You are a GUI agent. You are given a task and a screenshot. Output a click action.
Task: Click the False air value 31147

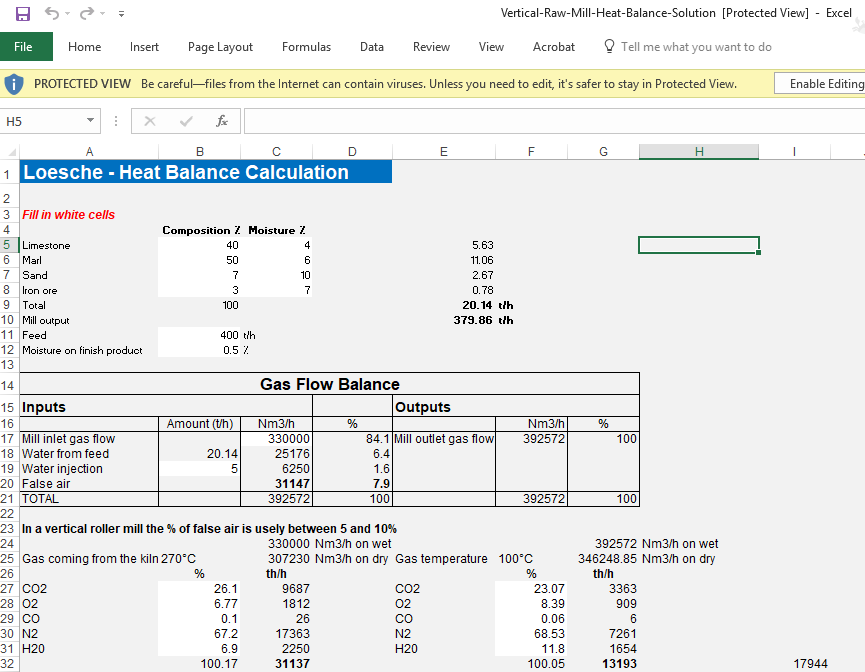(276, 483)
